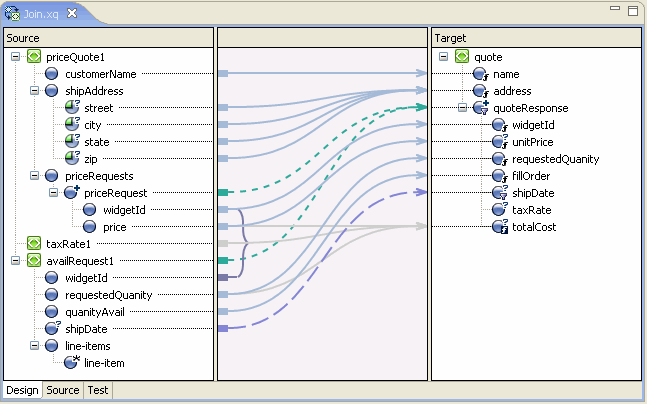Collapse the priceRequest tree node
Screen dimensions: 647x404
click(x=53, y=192)
